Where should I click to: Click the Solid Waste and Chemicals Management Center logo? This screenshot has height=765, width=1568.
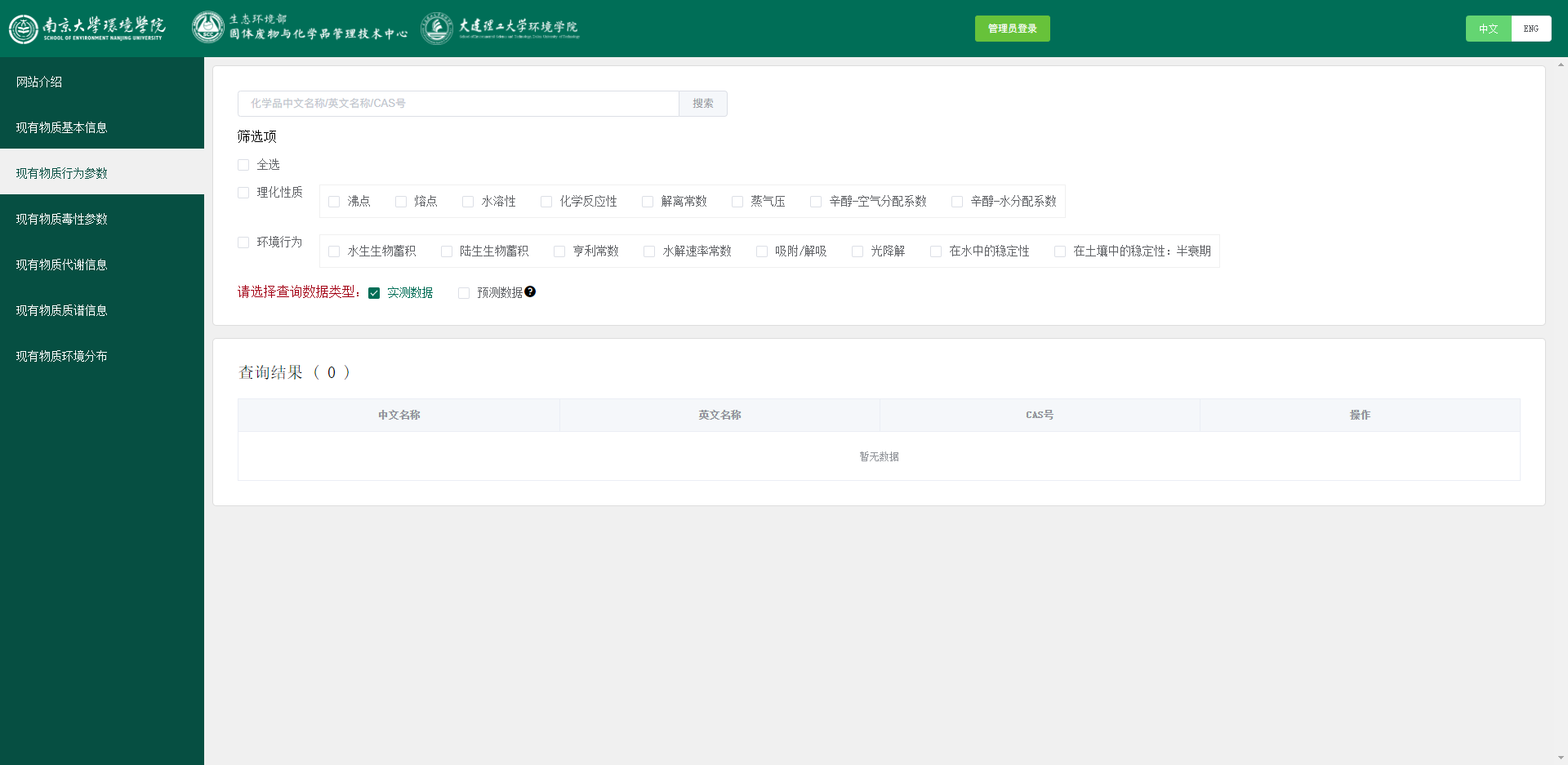[300, 27]
